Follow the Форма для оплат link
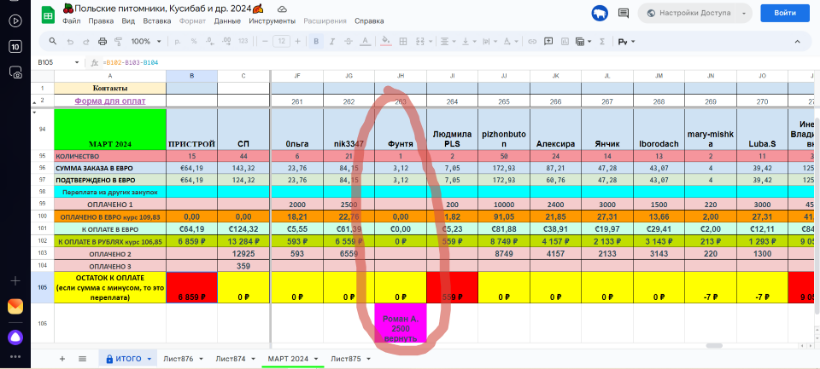This screenshot has height=369, width=820. click(110, 101)
